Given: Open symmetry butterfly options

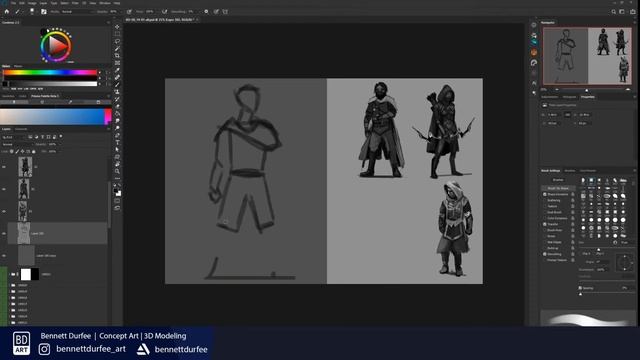Looking at the screenshot, I should point(225,12).
